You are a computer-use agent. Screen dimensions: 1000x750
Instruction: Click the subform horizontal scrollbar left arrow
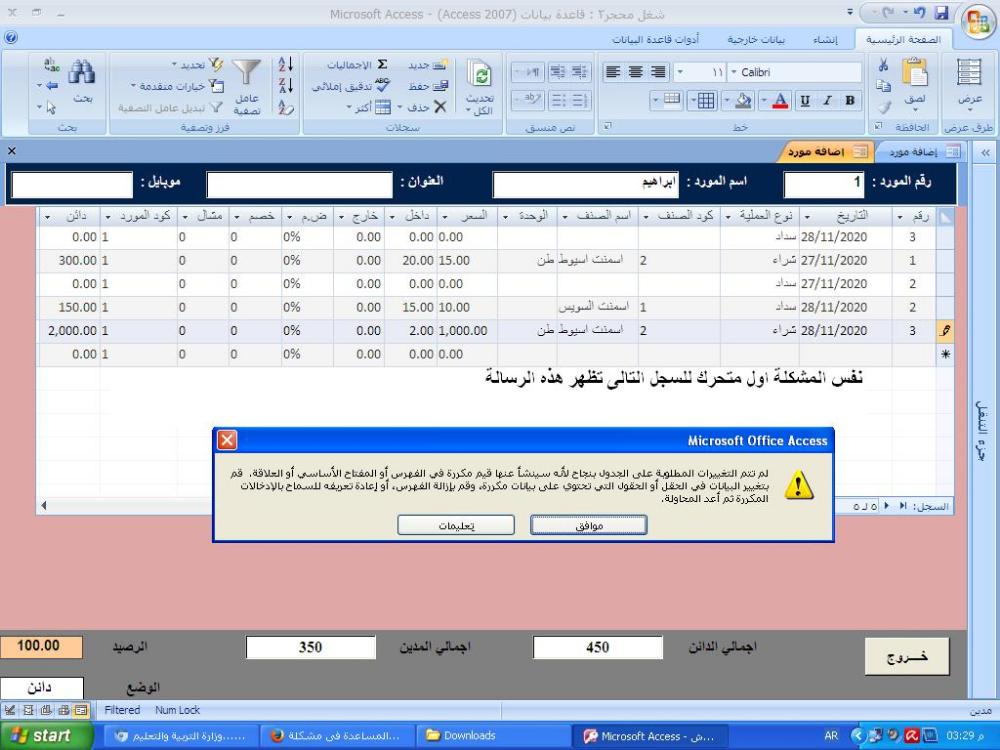pyautogui.click(x=43, y=506)
